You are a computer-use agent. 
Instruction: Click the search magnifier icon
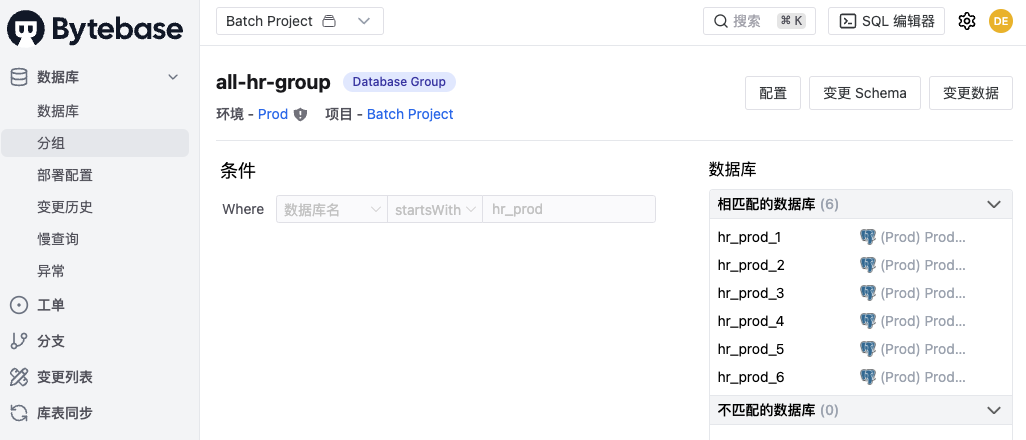point(720,21)
